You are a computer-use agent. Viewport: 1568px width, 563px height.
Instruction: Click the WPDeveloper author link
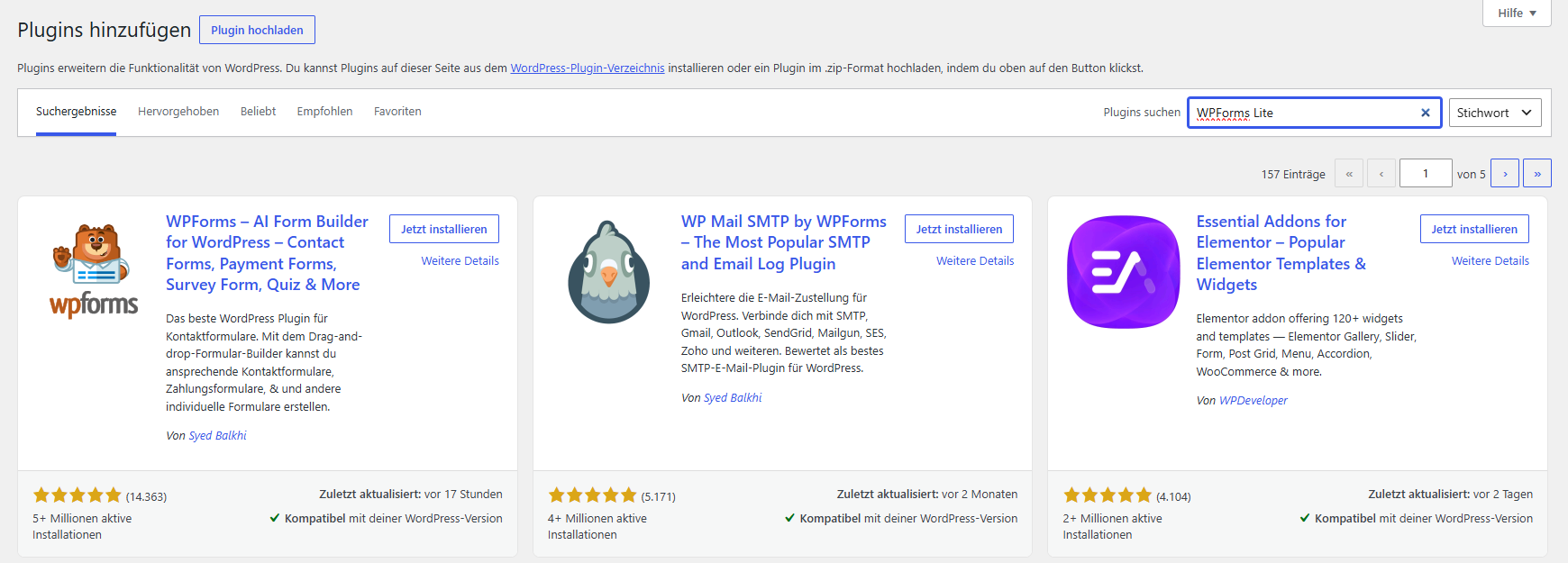point(1253,400)
